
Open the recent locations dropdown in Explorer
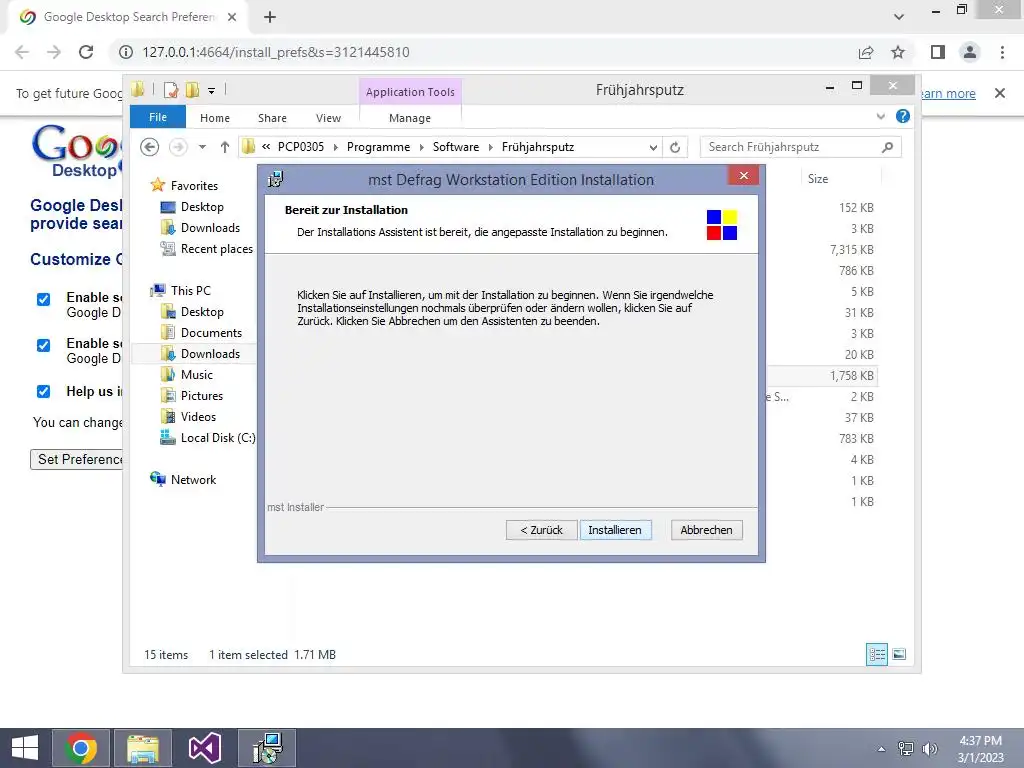[x=202, y=147]
